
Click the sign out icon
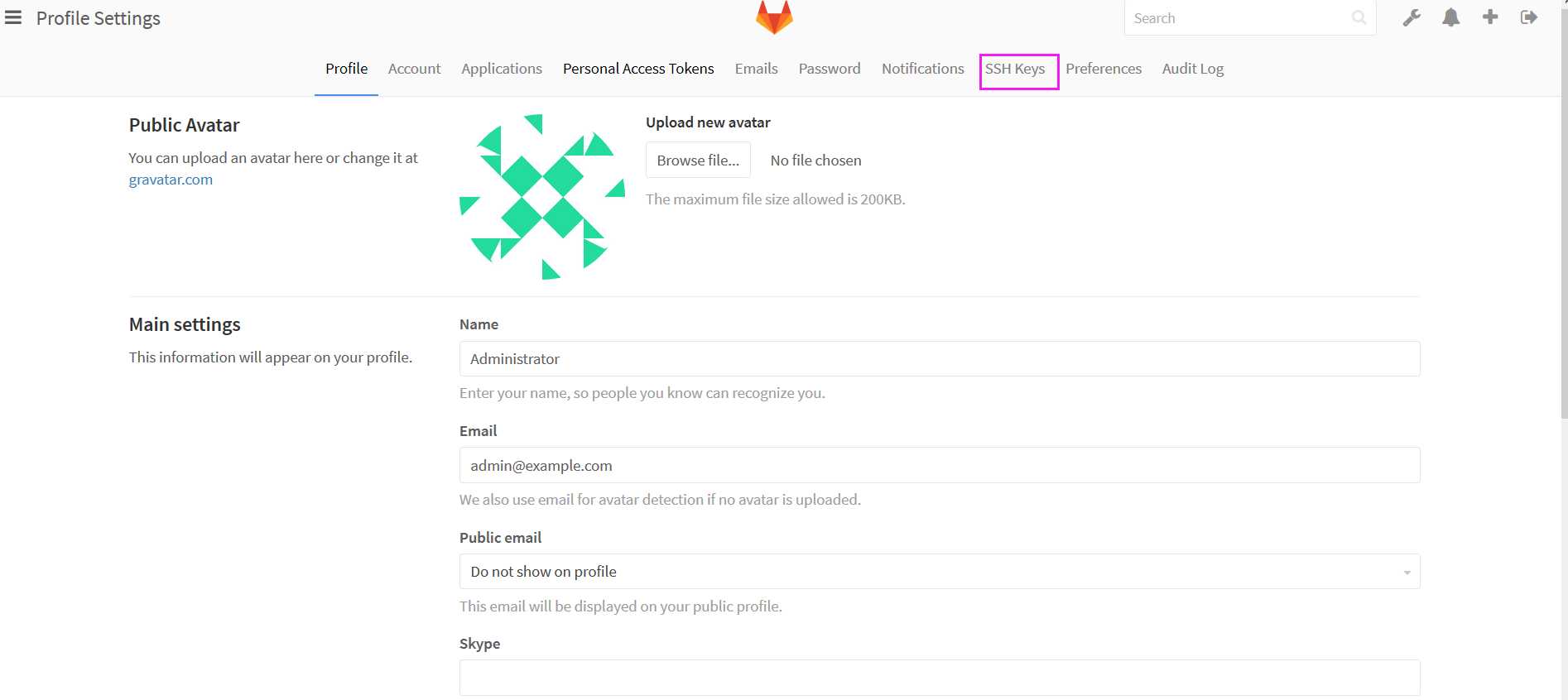pos(1529,17)
